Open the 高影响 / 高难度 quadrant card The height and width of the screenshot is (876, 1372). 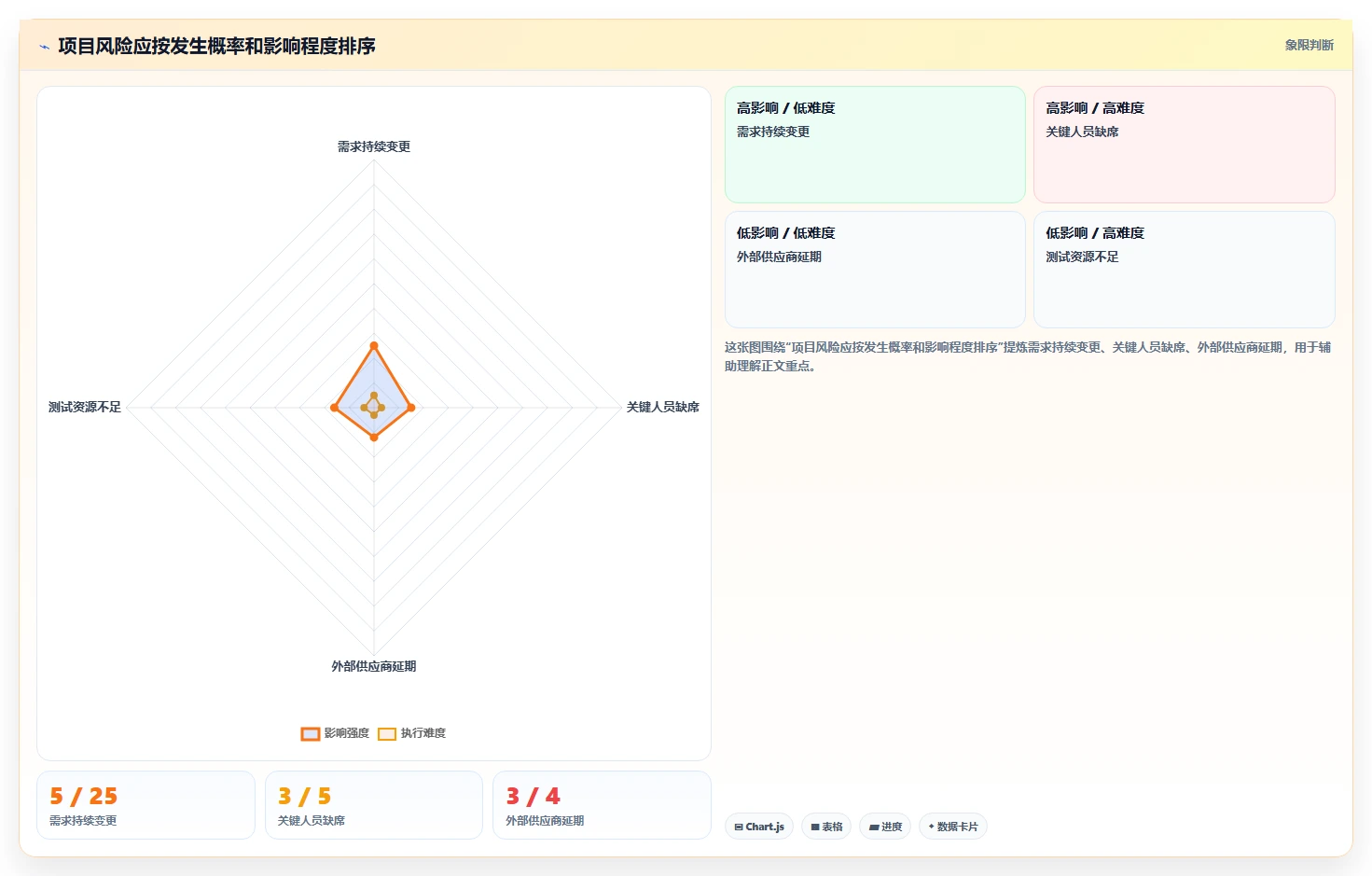point(1185,145)
